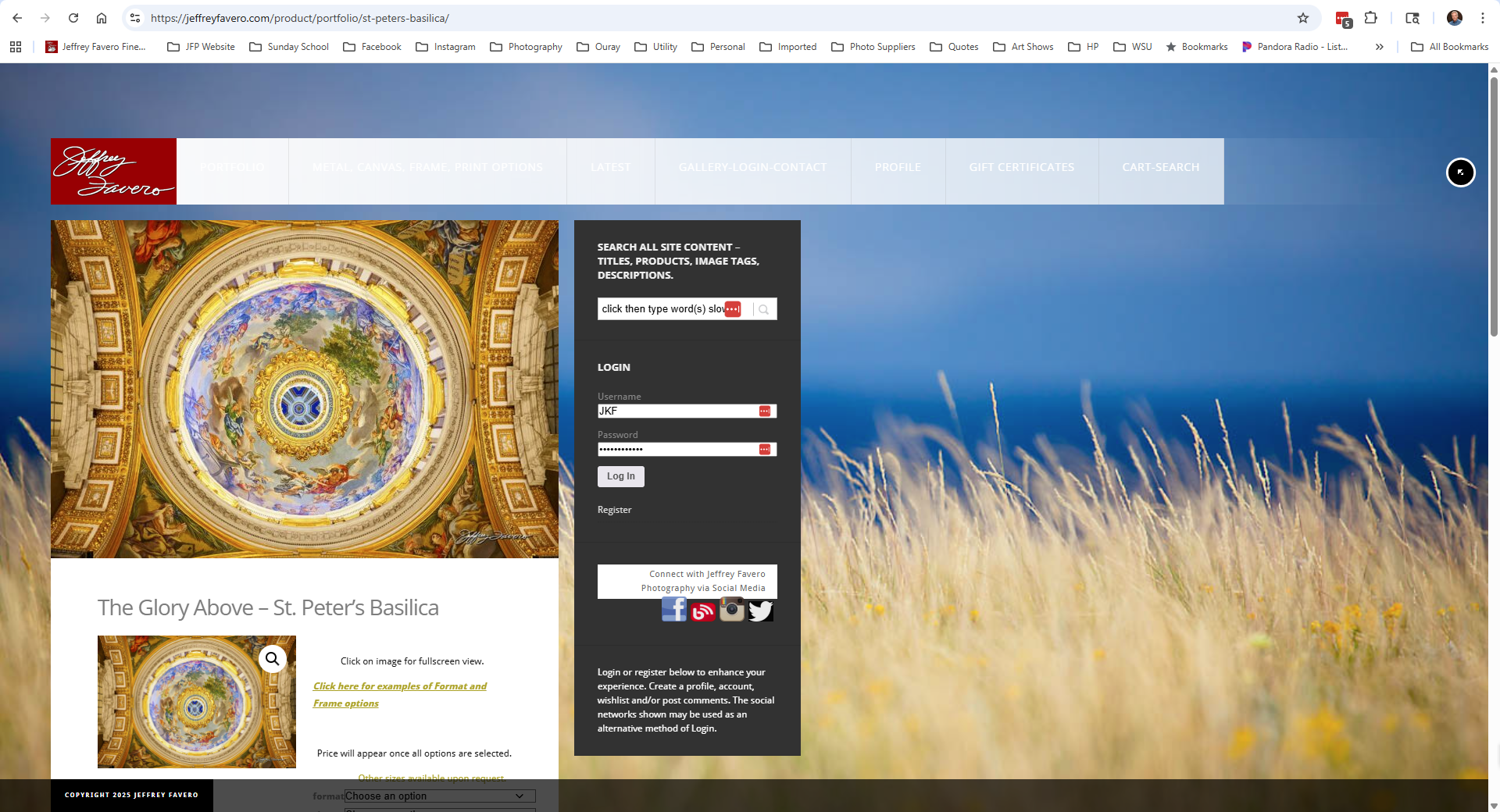Screen dimensions: 1500x812
Task: Open the browser Extensions puzzle icon
Action: click(1370, 18)
